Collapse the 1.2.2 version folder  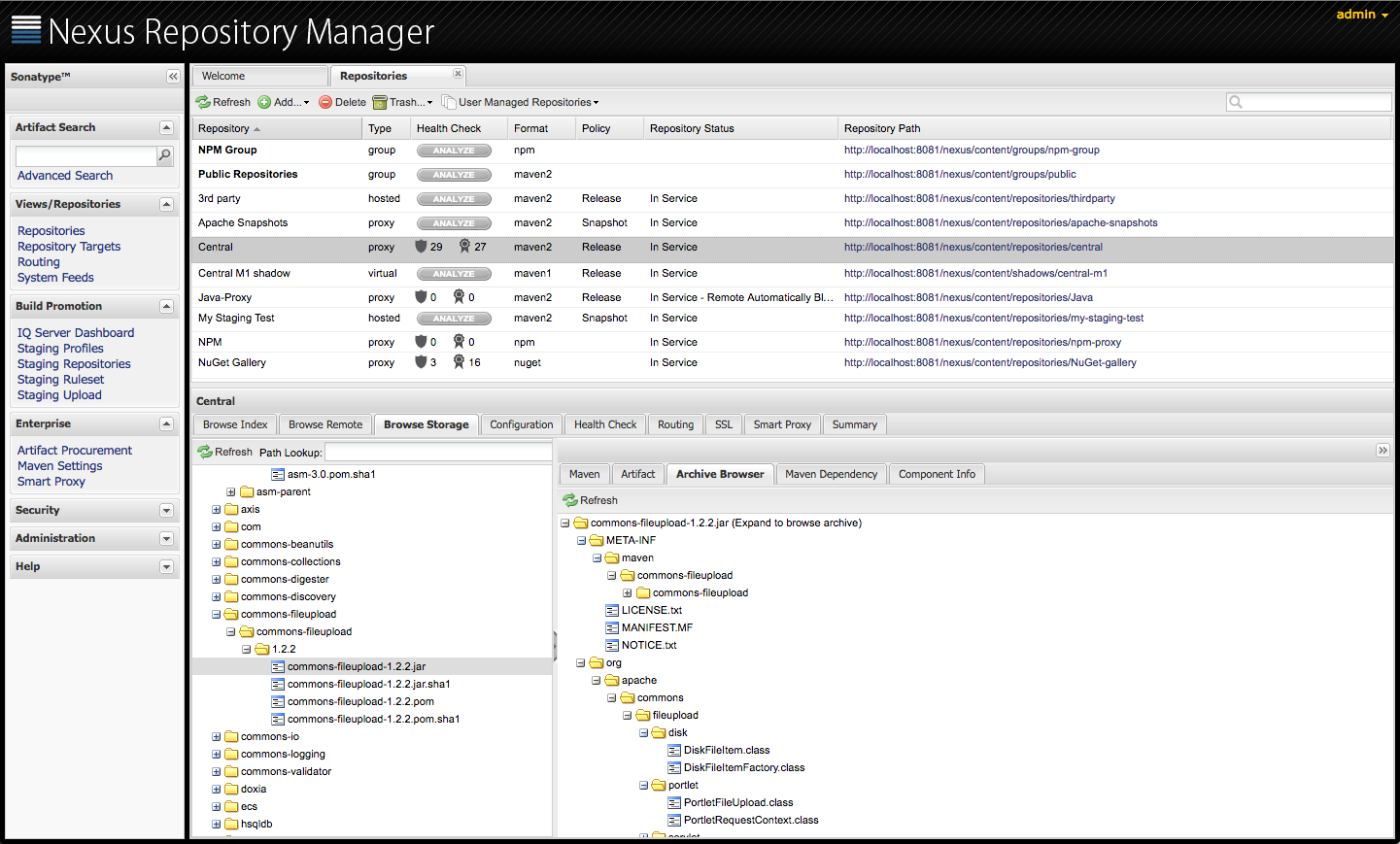247,649
